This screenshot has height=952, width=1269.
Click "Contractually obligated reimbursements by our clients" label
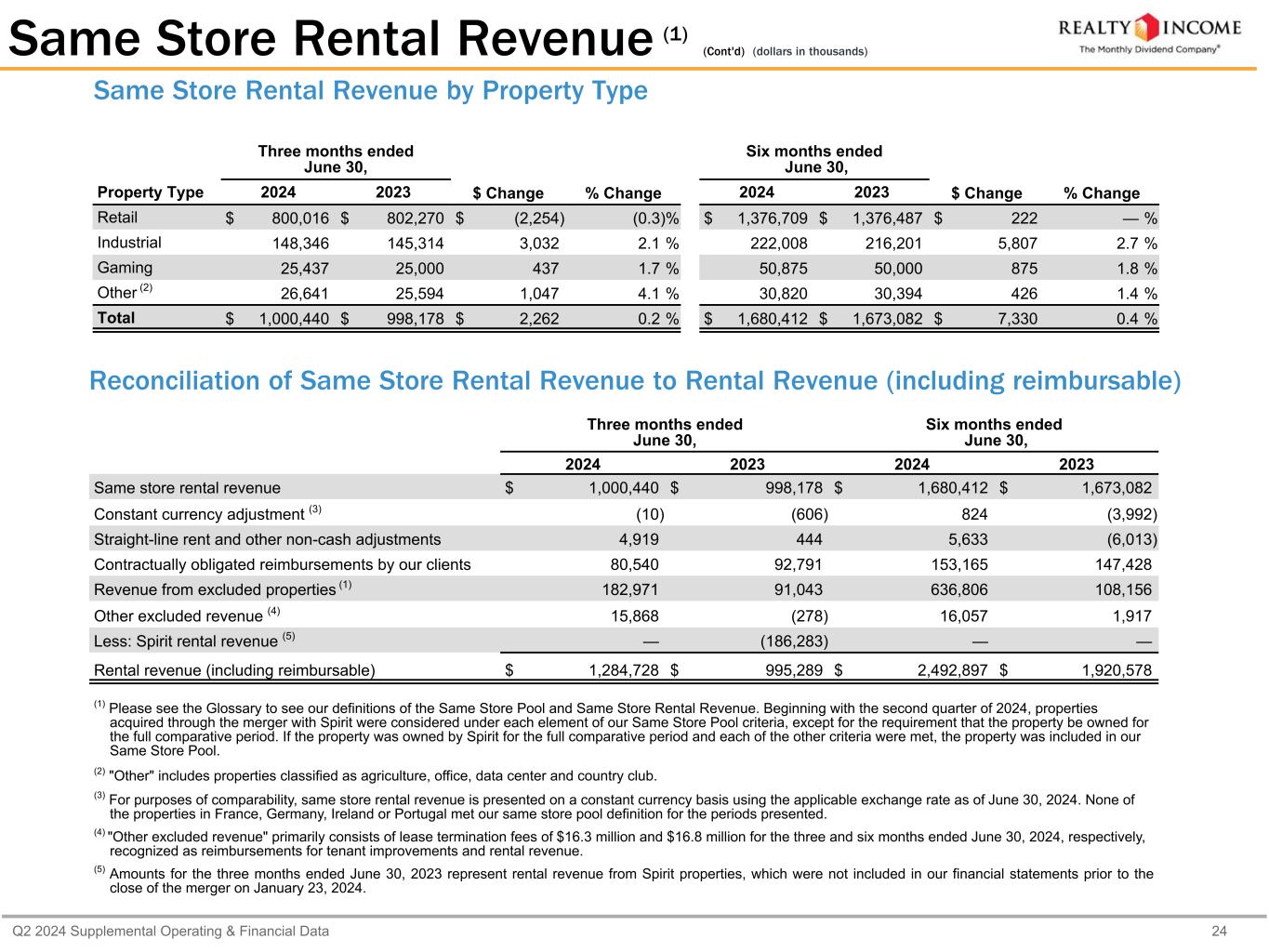282,564
